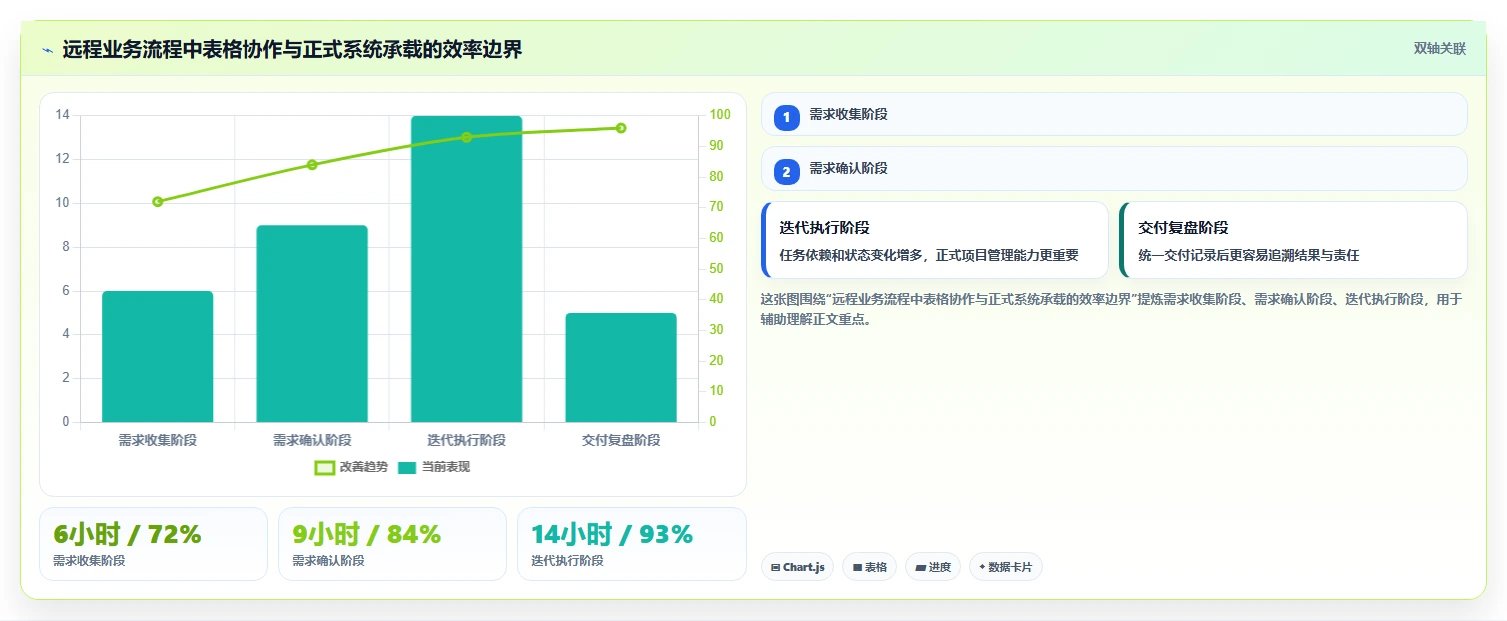Toggle the 改善趋势 legend swatch
The image size is (1507, 621).
coord(324,467)
